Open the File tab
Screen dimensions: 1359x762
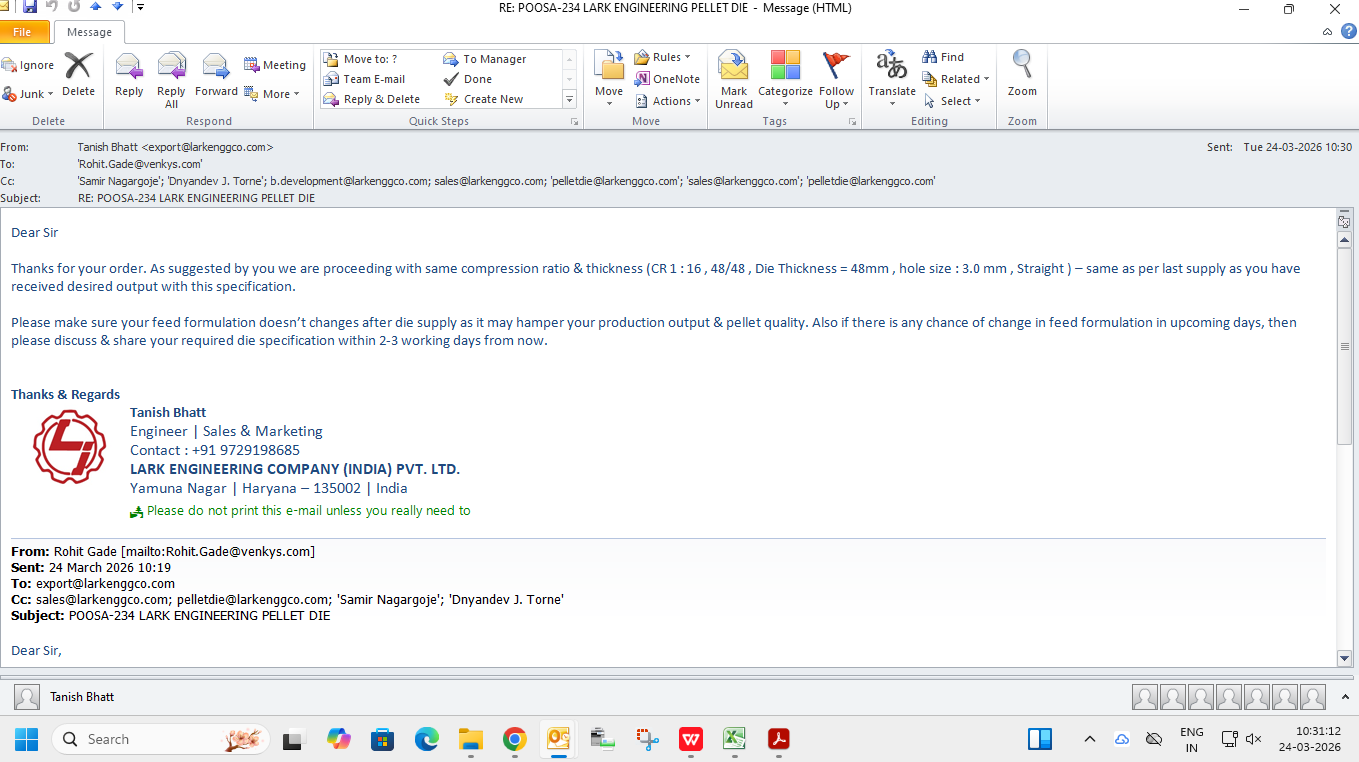pos(23,32)
